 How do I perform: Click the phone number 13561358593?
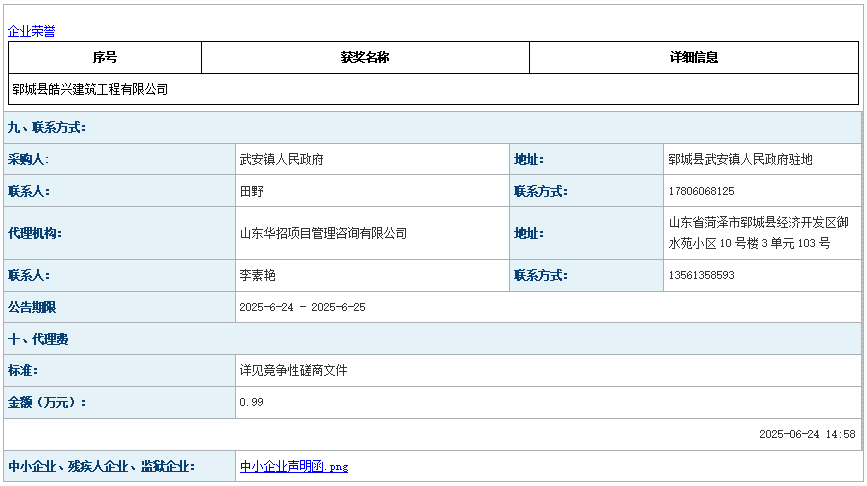tap(701, 275)
